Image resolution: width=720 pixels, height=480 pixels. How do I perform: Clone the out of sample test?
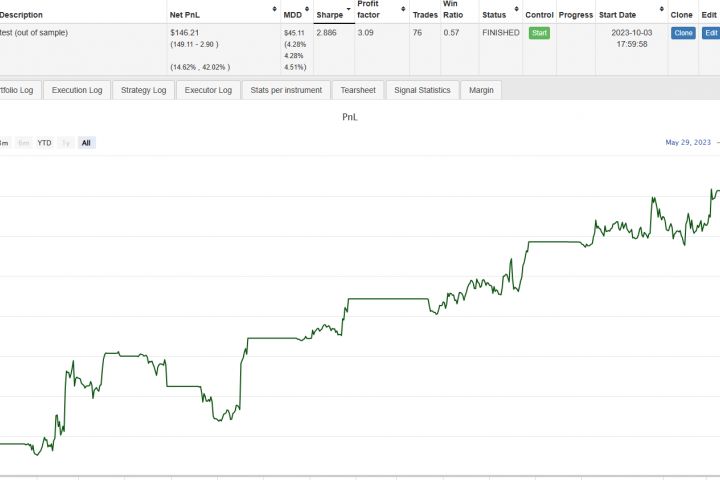click(x=683, y=33)
